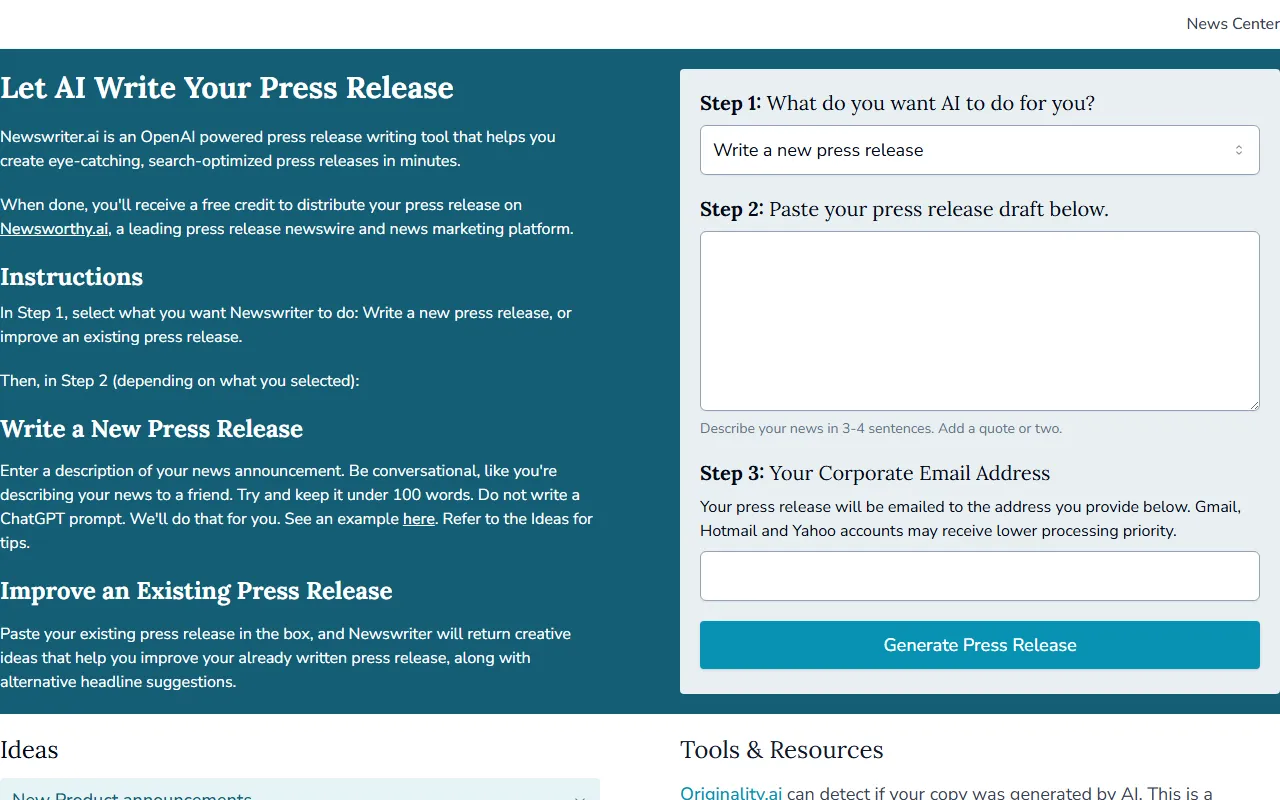Viewport: 1280px width, 800px height.
Task: Click the 'Improve an Existing Press Release' heading
Action: tap(196, 591)
